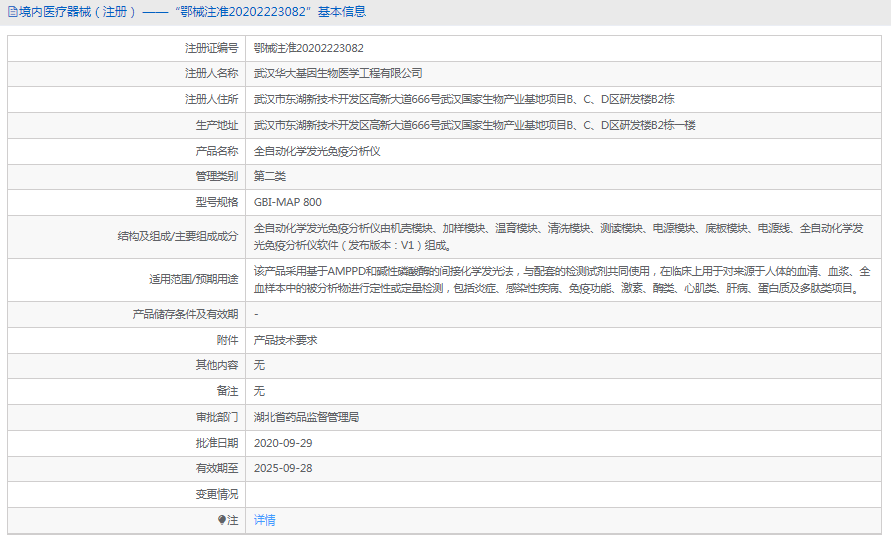This screenshot has height=540, width=891.
Task: Click the document icon before 境内医疗器械 heading
Action: tap(13, 12)
